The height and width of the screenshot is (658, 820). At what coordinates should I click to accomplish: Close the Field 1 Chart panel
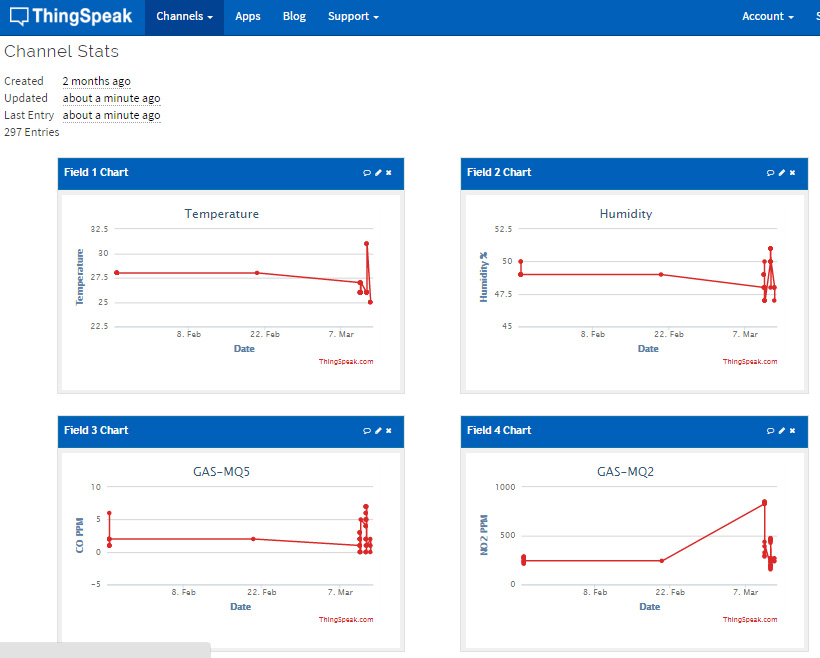point(389,173)
